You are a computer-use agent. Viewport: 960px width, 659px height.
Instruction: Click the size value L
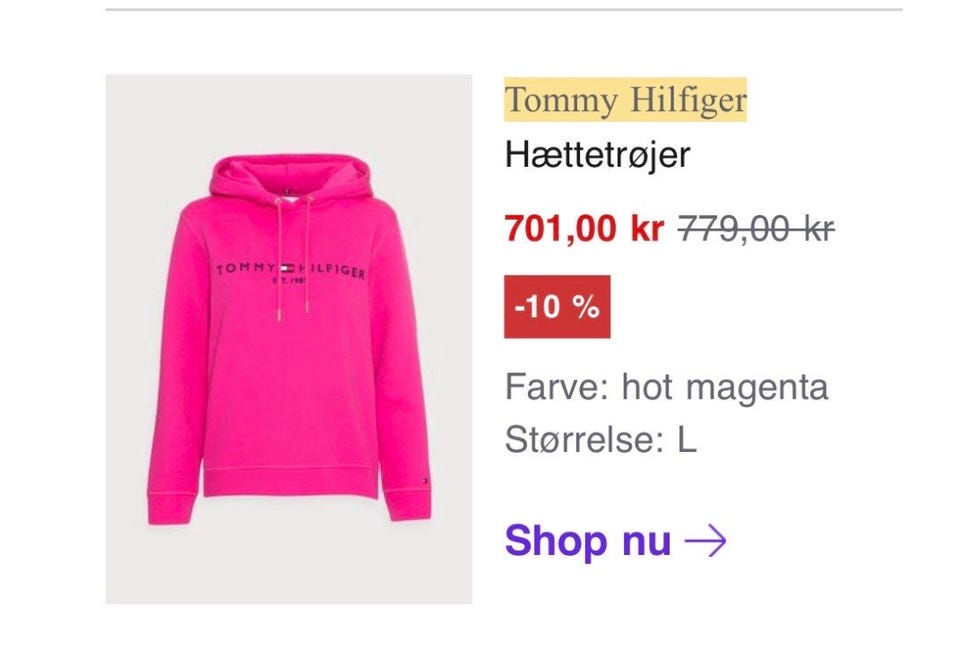coord(687,440)
